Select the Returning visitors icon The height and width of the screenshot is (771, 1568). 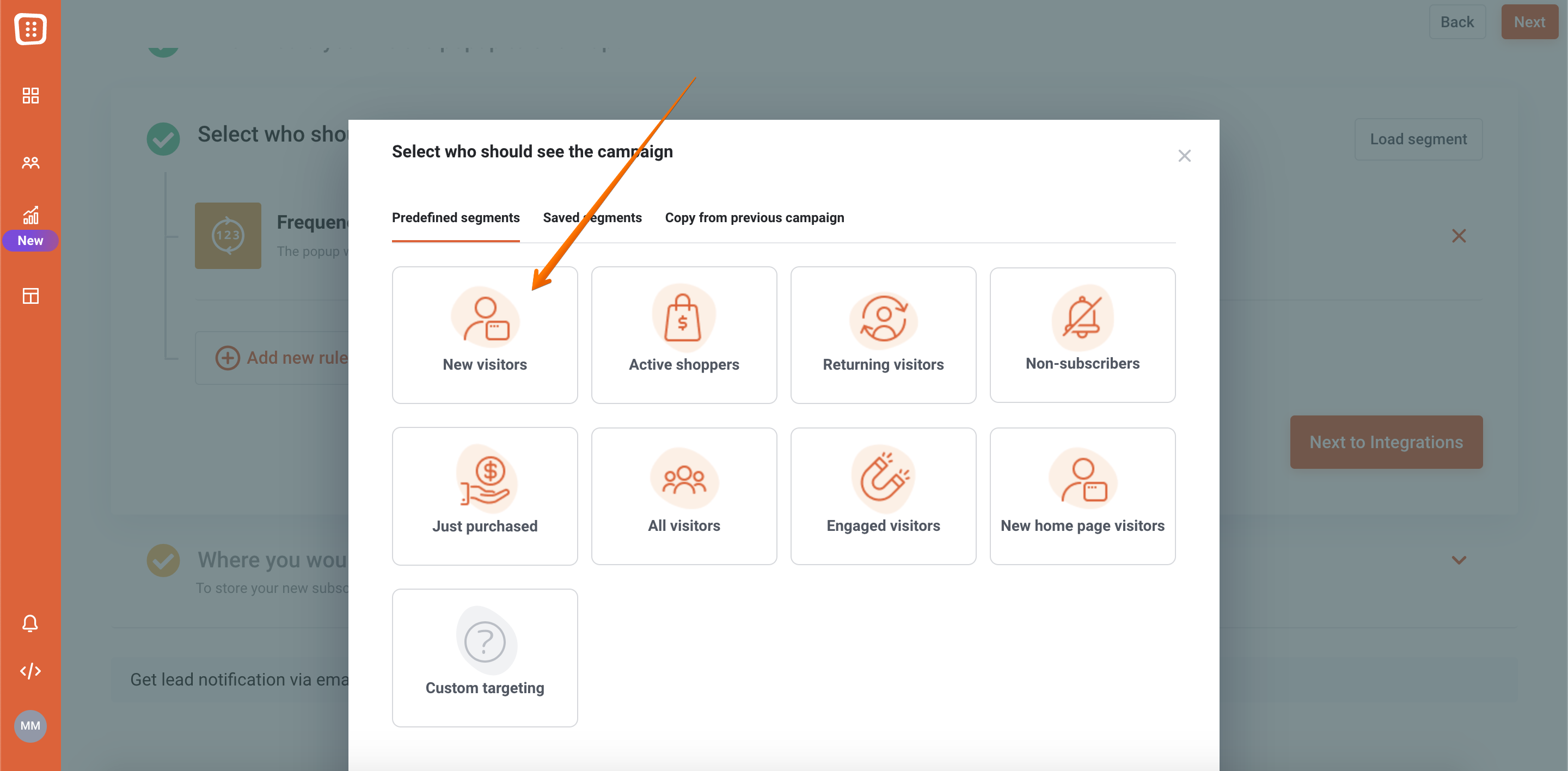point(883,320)
